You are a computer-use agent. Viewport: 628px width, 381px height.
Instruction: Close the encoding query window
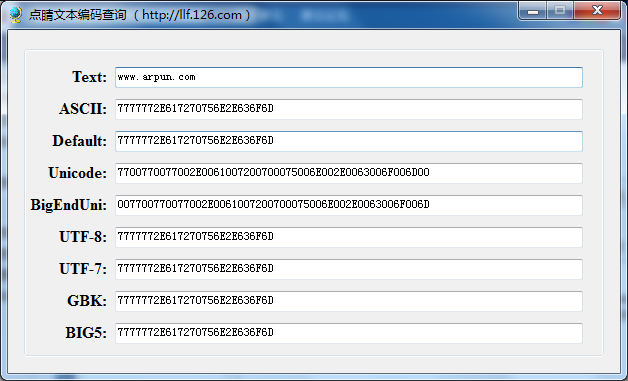[x=597, y=11]
